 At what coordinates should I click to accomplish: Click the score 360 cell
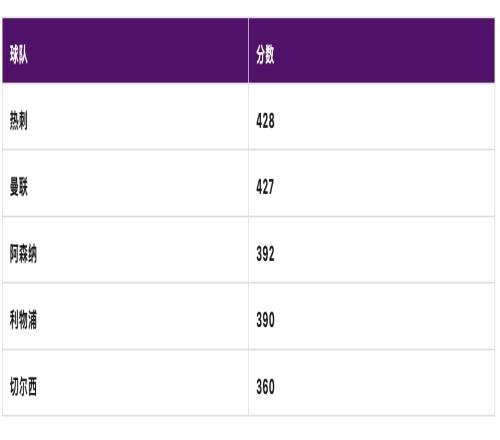(x=372, y=383)
